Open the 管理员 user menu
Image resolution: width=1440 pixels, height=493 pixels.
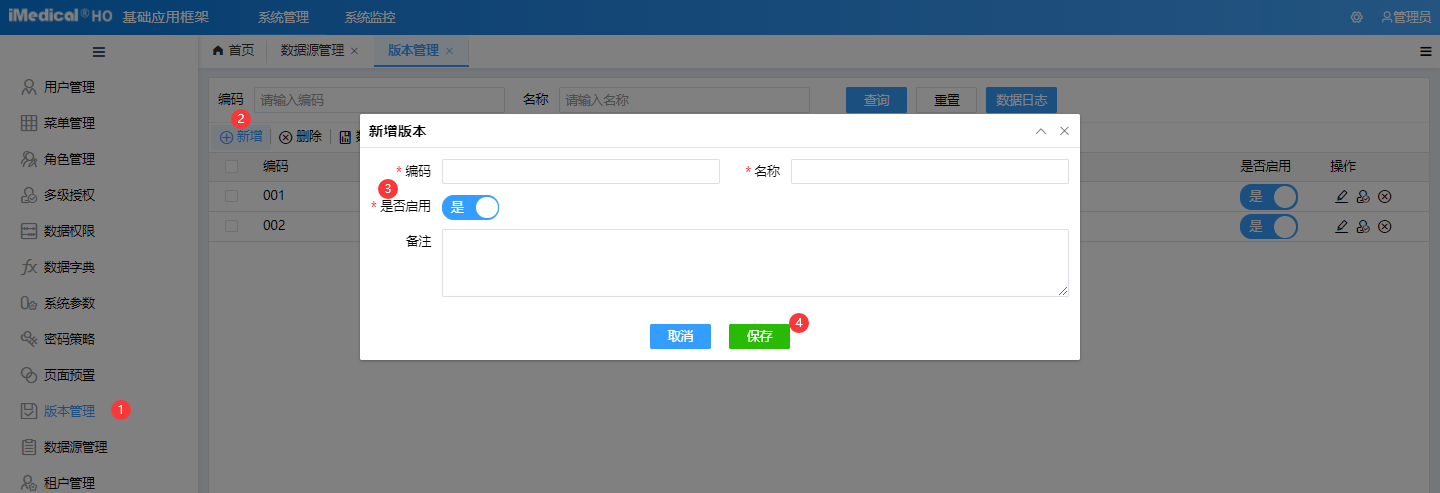click(x=1405, y=17)
